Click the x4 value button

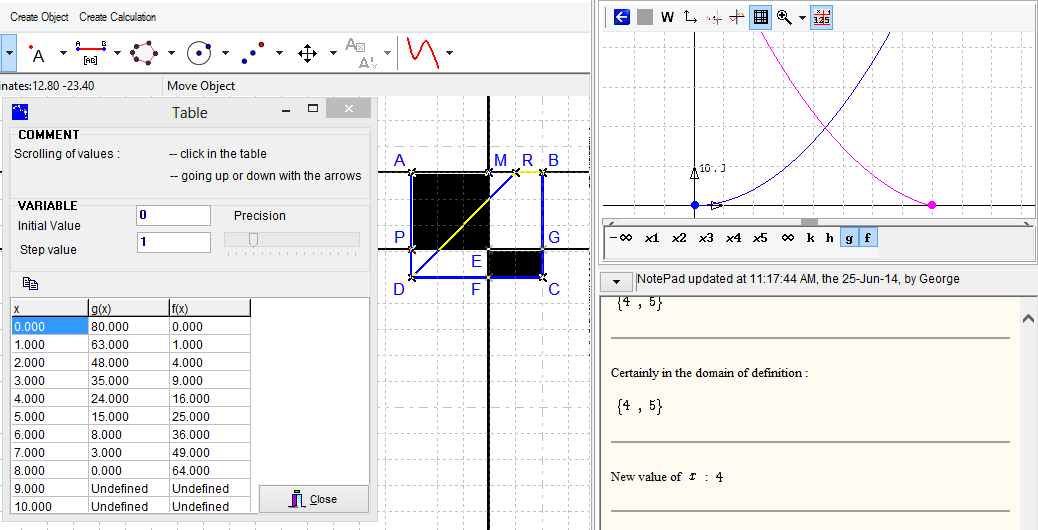coord(733,238)
